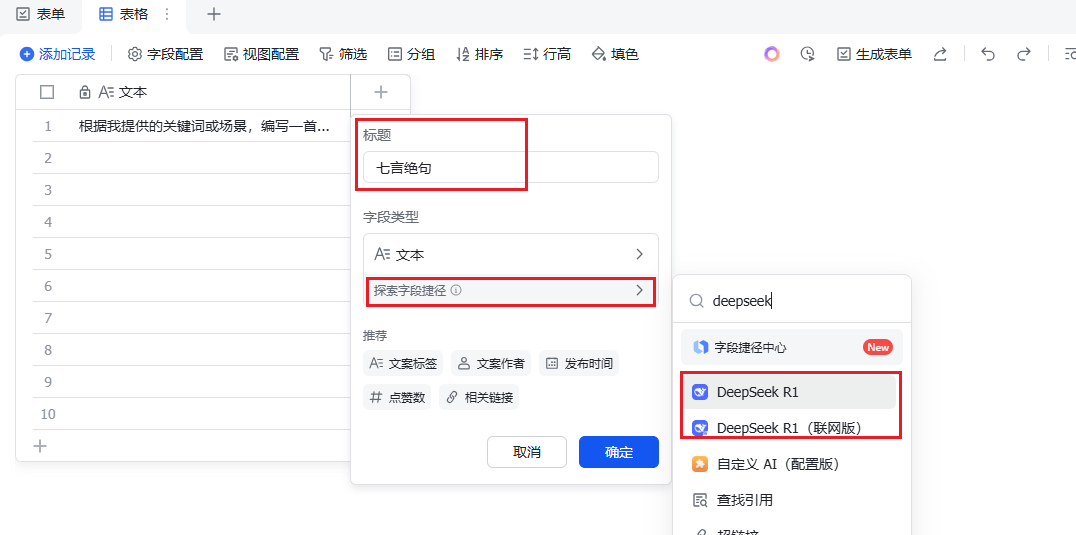Open the history clock icon in toolbar

[808, 54]
